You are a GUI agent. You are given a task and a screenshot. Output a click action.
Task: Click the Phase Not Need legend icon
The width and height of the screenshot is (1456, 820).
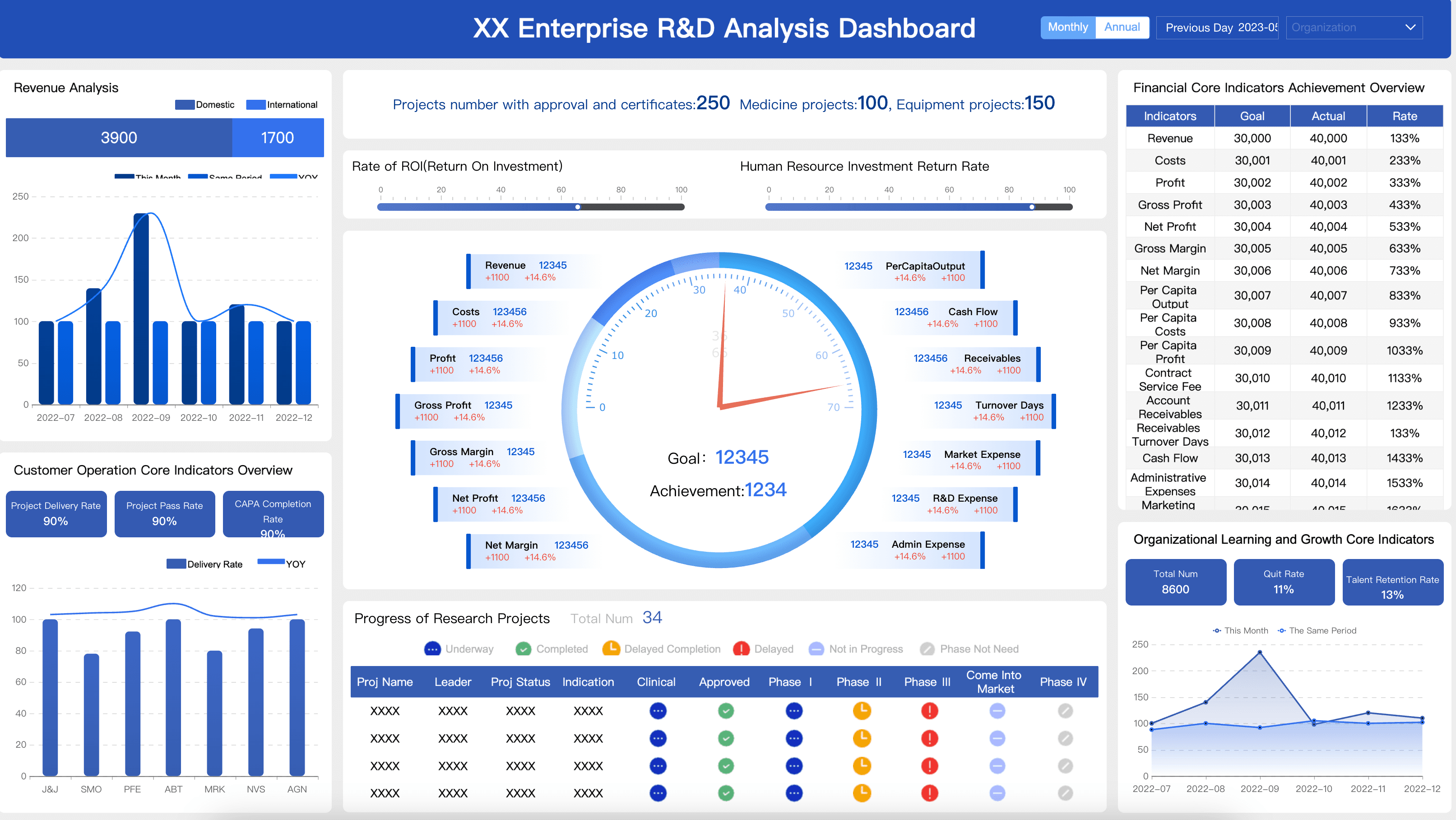coord(927,649)
